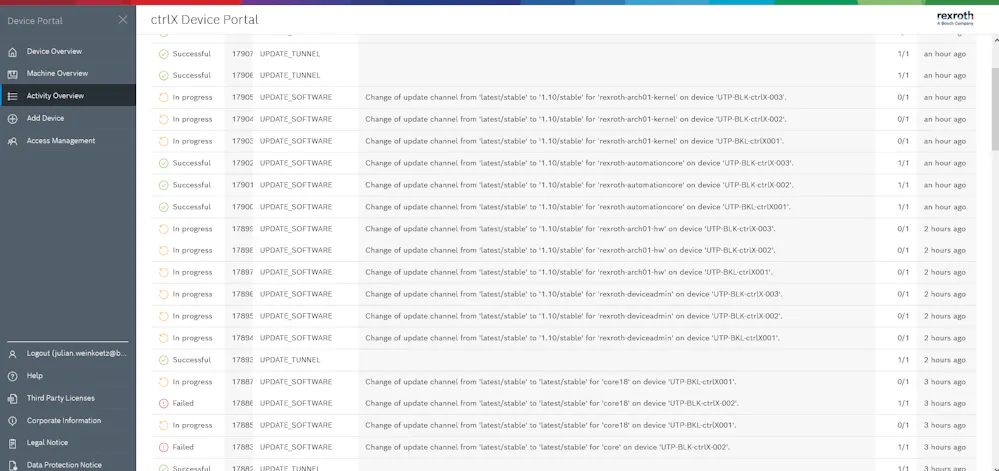Click the 1/1 progress count in row 17902
The image size is (999, 471).
click(x=903, y=163)
